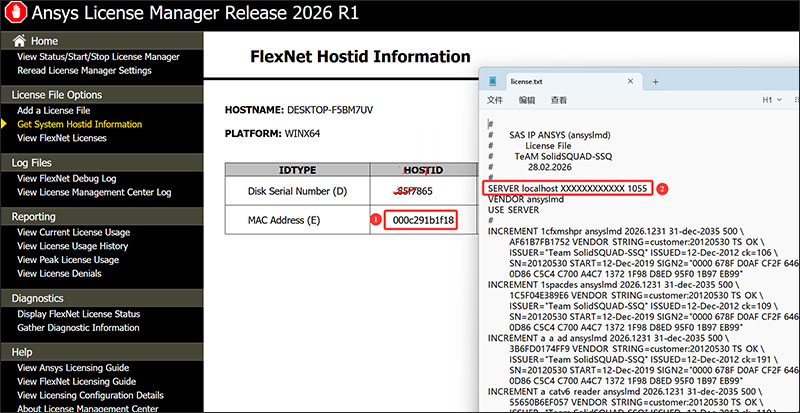Open View Status/Start/Stop License Manager

coord(98,57)
